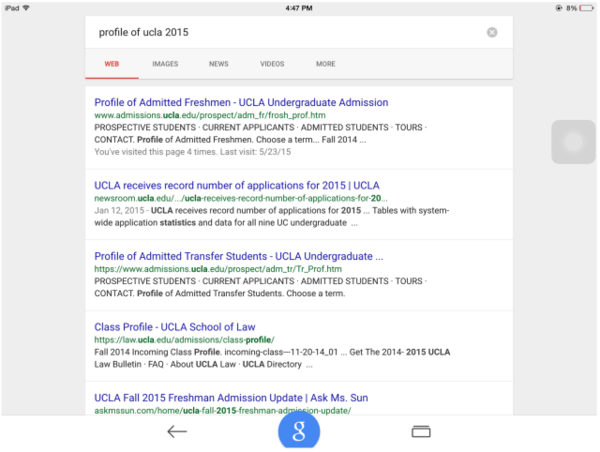Clear the search query with X icon

click(x=492, y=33)
